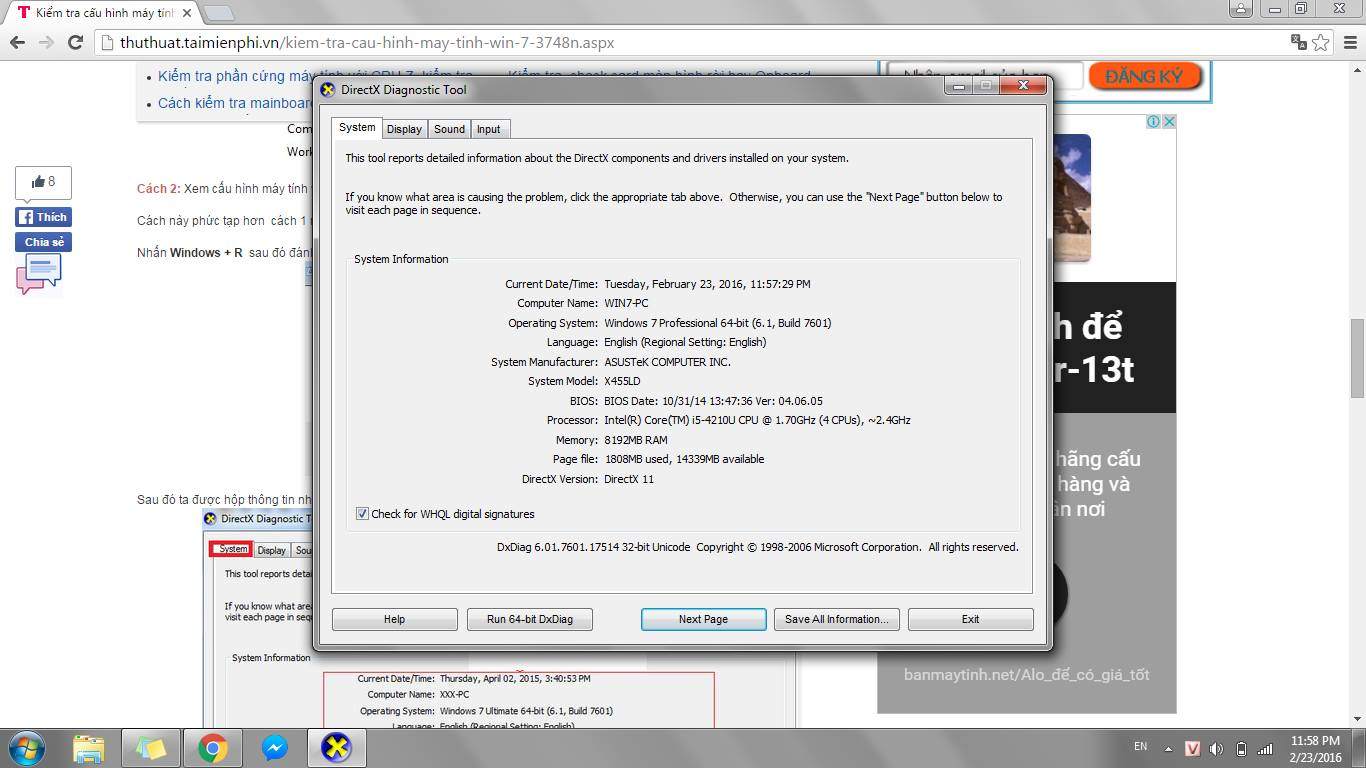Open the translate page icon
Screen dimensions: 1366x768
(1298, 42)
